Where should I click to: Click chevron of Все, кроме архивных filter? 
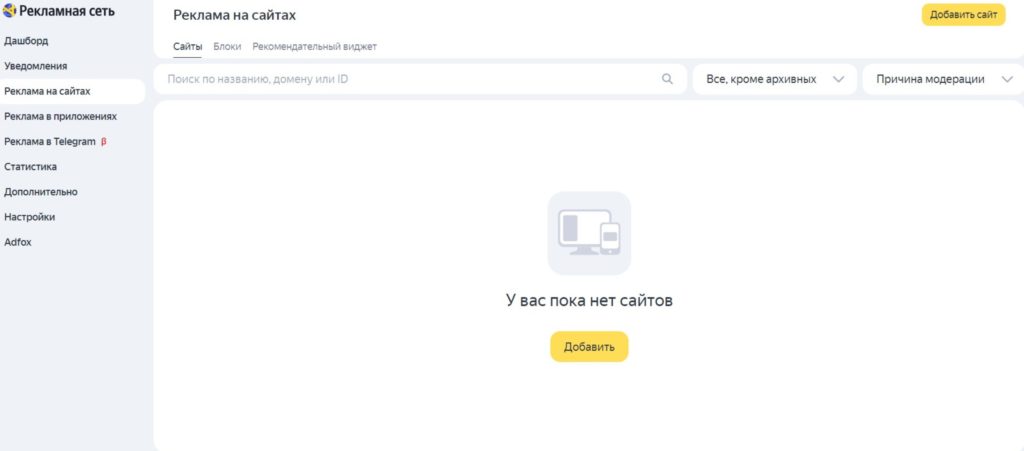click(839, 80)
